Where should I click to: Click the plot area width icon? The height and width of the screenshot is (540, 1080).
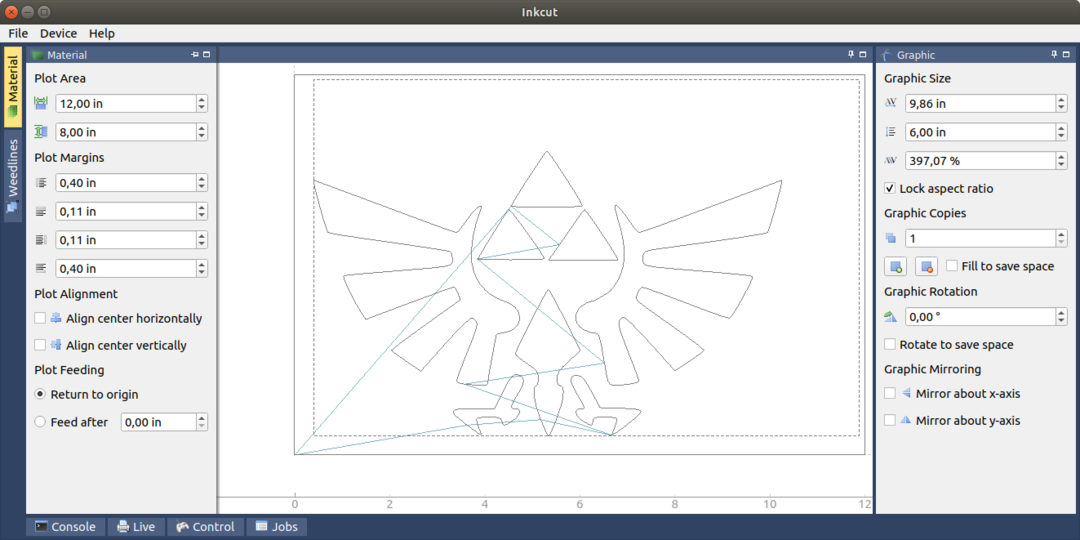click(41, 103)
